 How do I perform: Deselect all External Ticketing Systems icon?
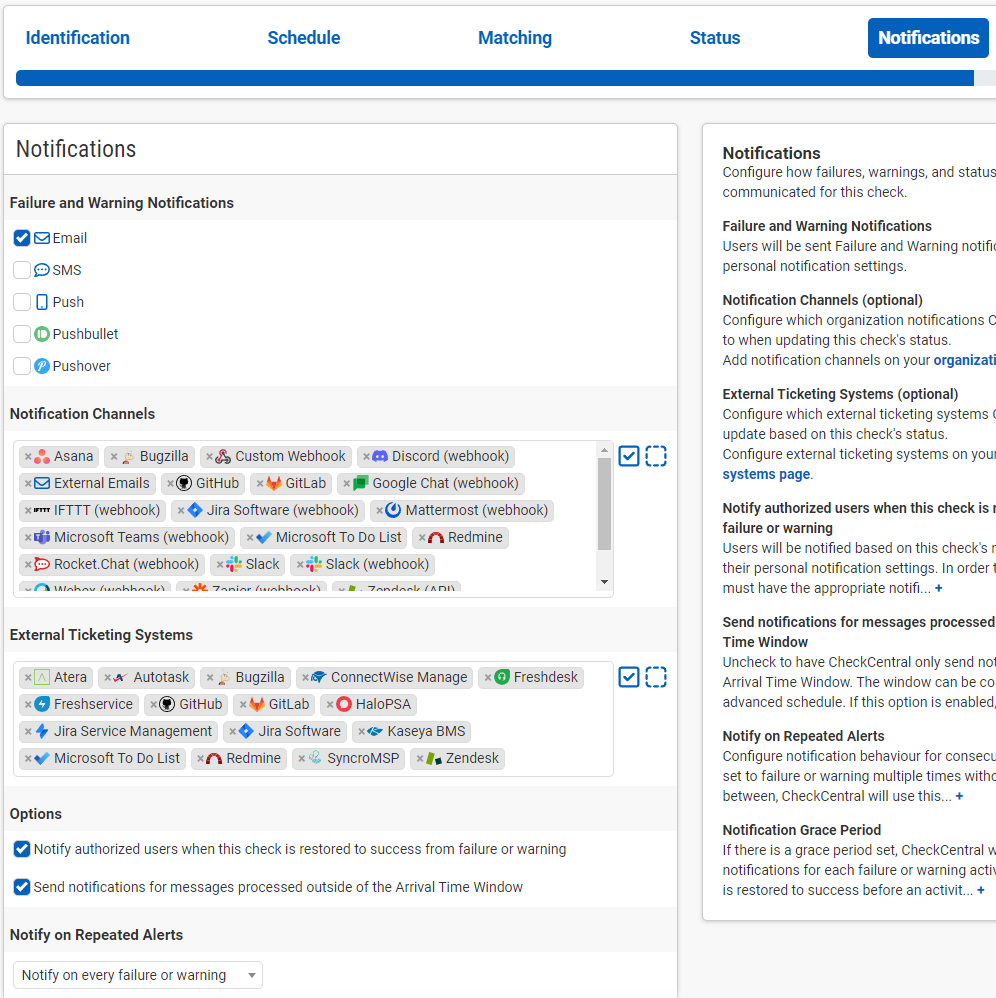pos(656,677)
